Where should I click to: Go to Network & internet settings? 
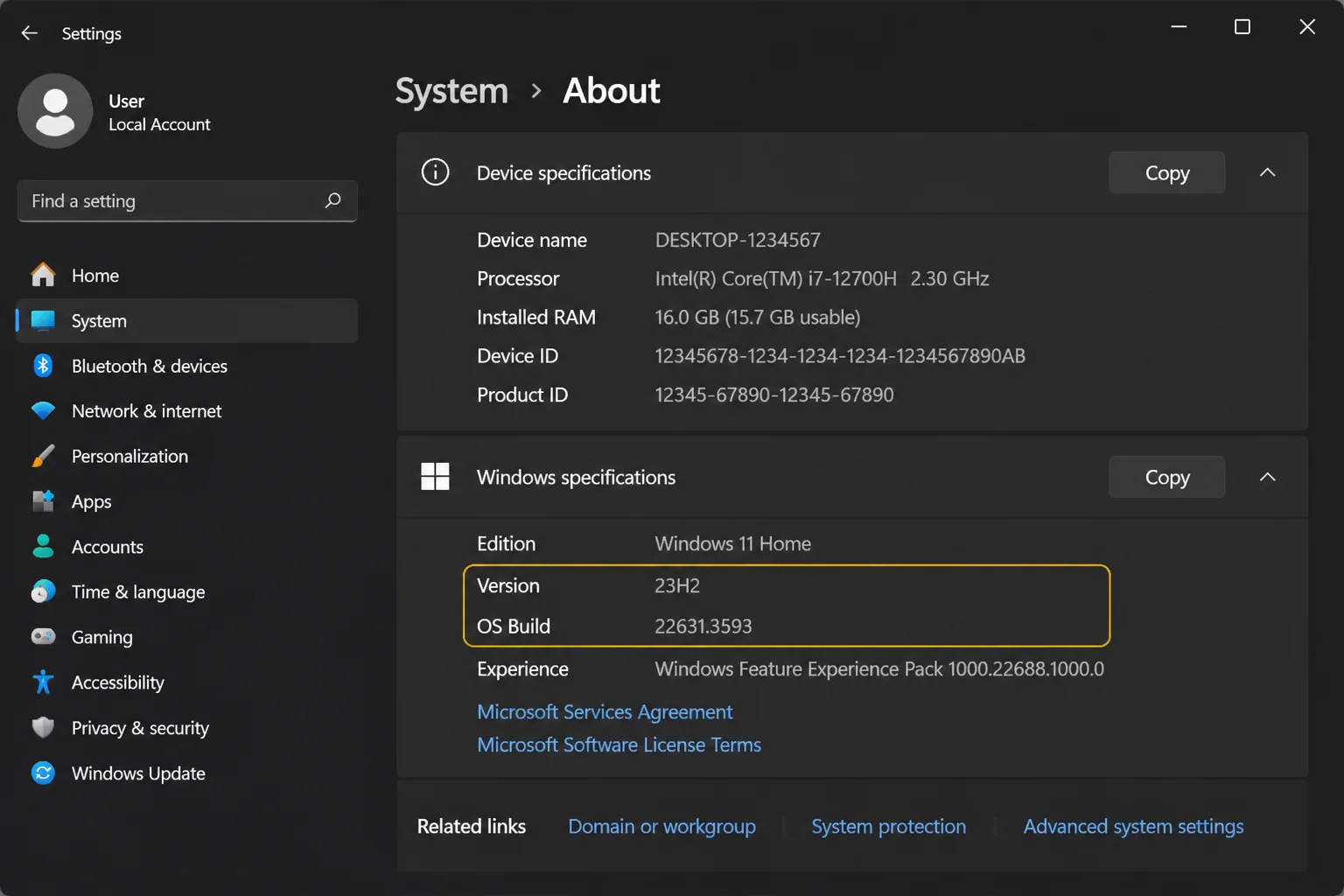click(x=146, y=410)
